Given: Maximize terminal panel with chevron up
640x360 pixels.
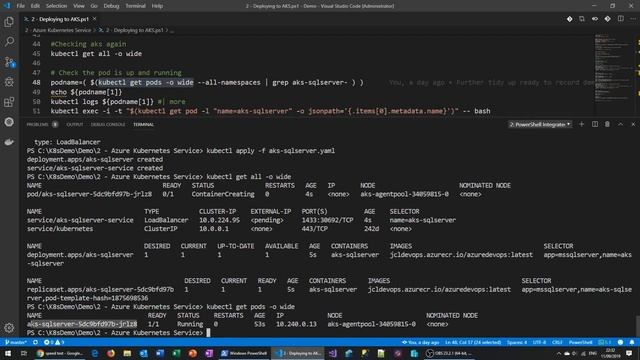Looking at the screenshot, I should tap(620, 124).
